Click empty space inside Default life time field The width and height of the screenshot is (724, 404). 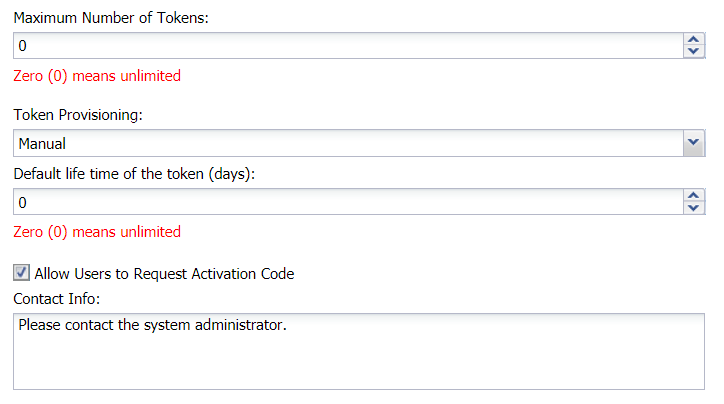click(350, 202)
